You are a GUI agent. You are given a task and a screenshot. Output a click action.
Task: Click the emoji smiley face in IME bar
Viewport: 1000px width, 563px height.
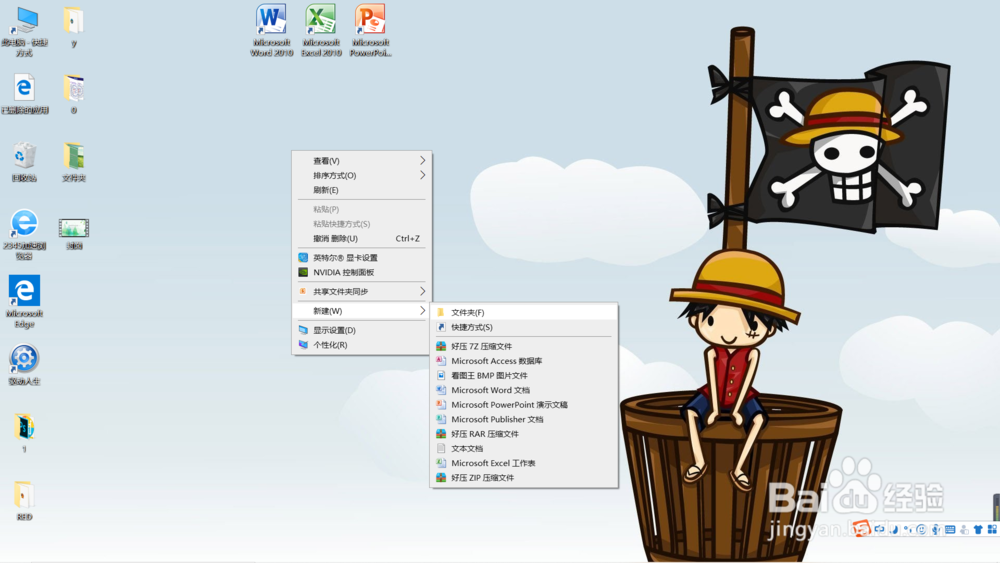click(x=921, y=529)
